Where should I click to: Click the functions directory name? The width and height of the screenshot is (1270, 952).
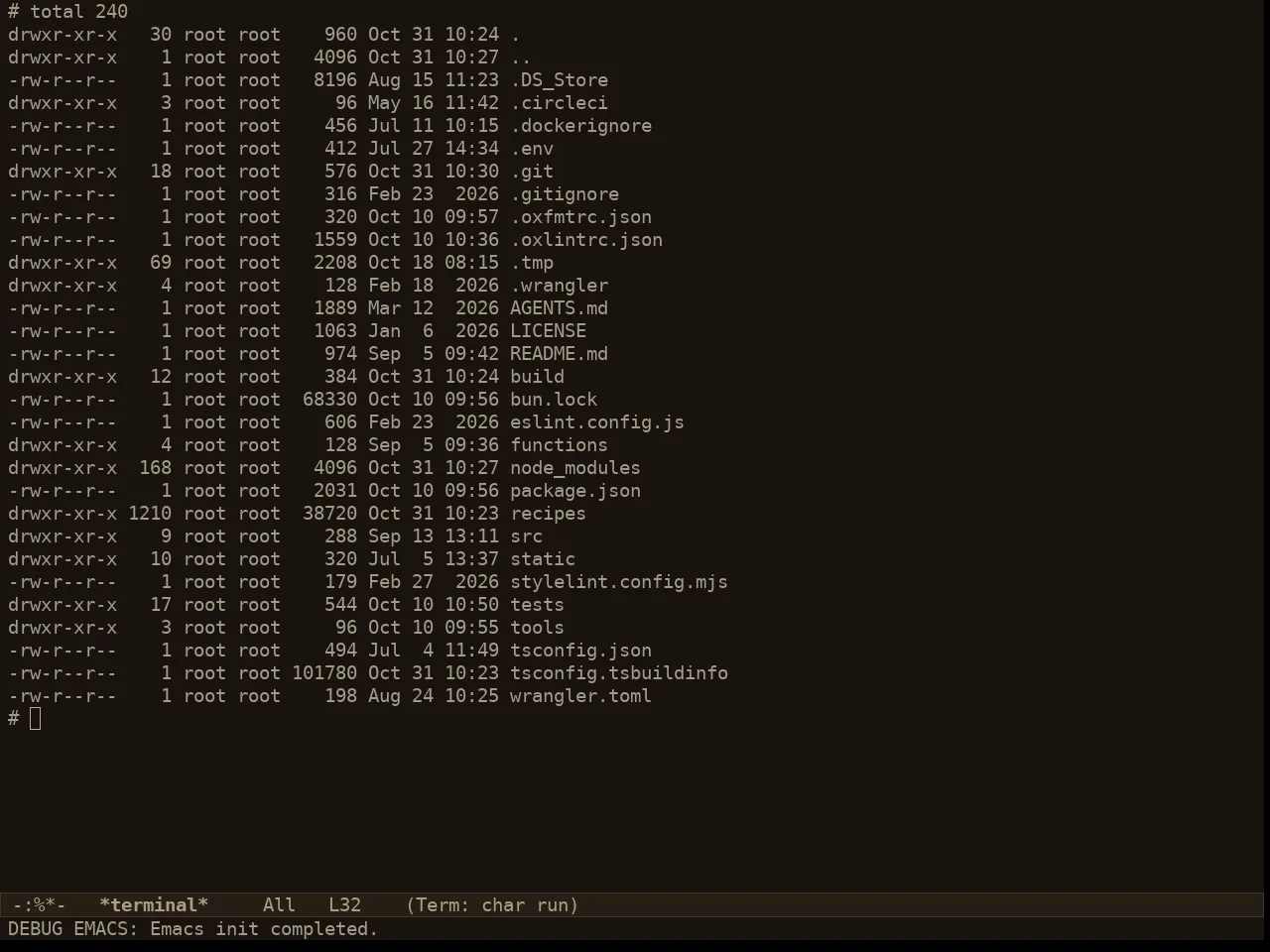click(x=559, y=445)
